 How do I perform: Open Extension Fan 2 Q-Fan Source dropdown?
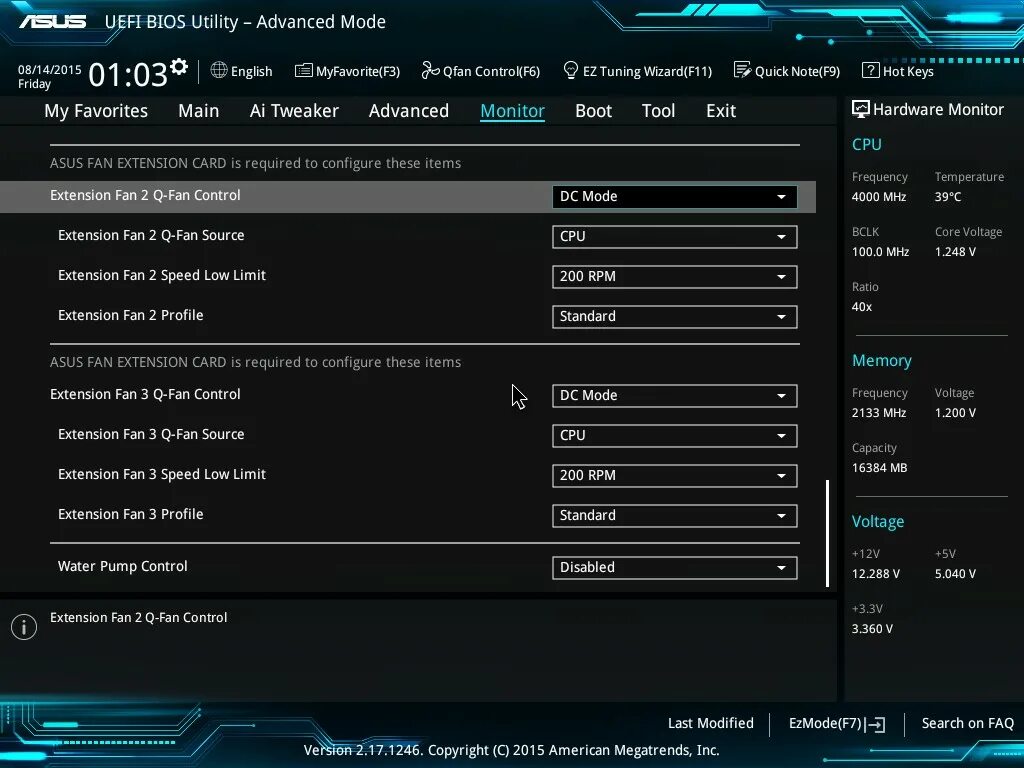(x=675, y=236)
